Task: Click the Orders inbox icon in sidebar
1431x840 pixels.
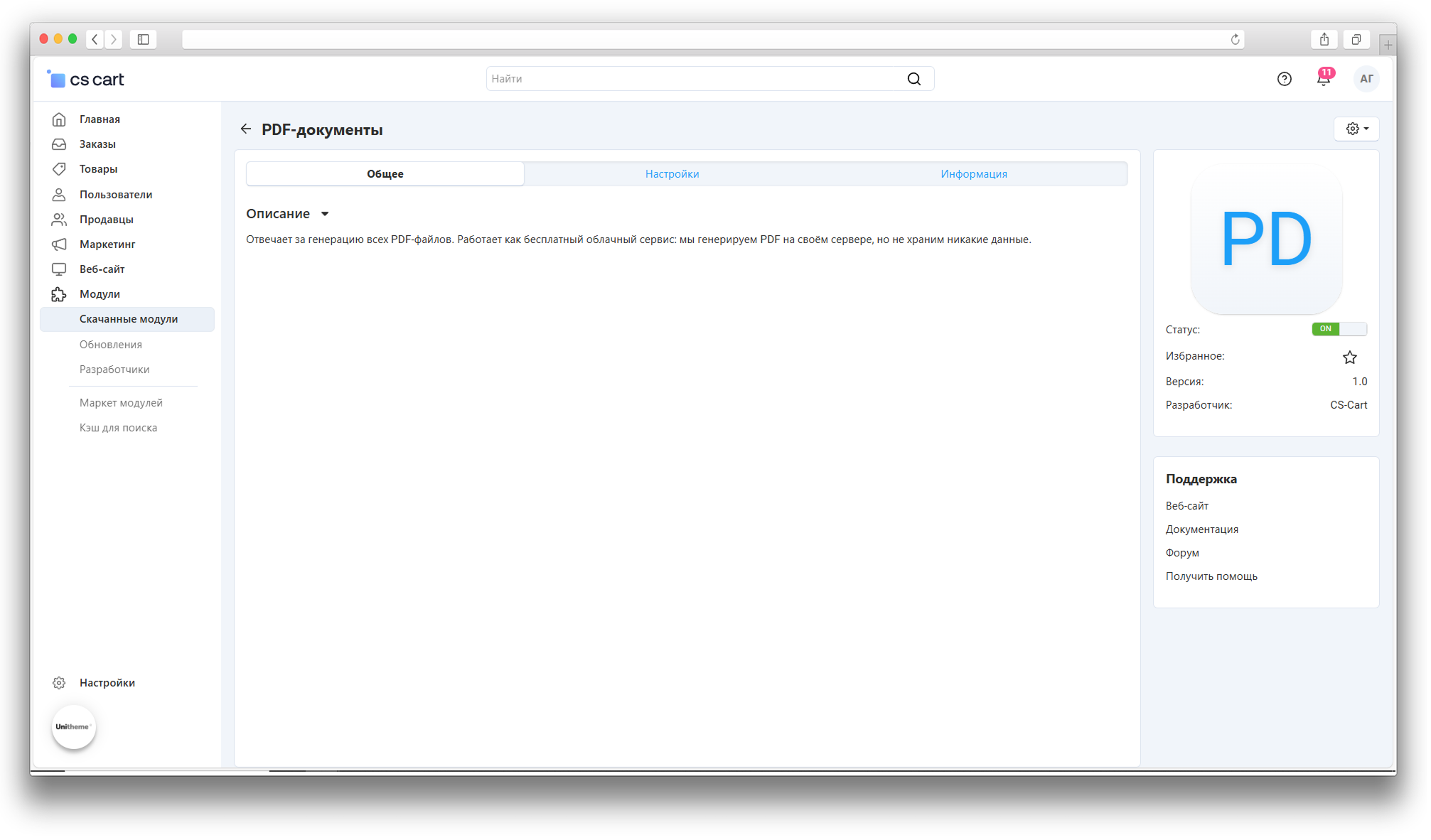Action: tap(59, 144)
